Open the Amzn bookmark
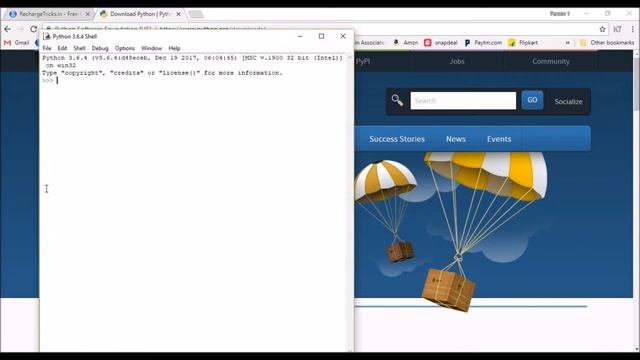640x360 pixels. tap(405, 42)
